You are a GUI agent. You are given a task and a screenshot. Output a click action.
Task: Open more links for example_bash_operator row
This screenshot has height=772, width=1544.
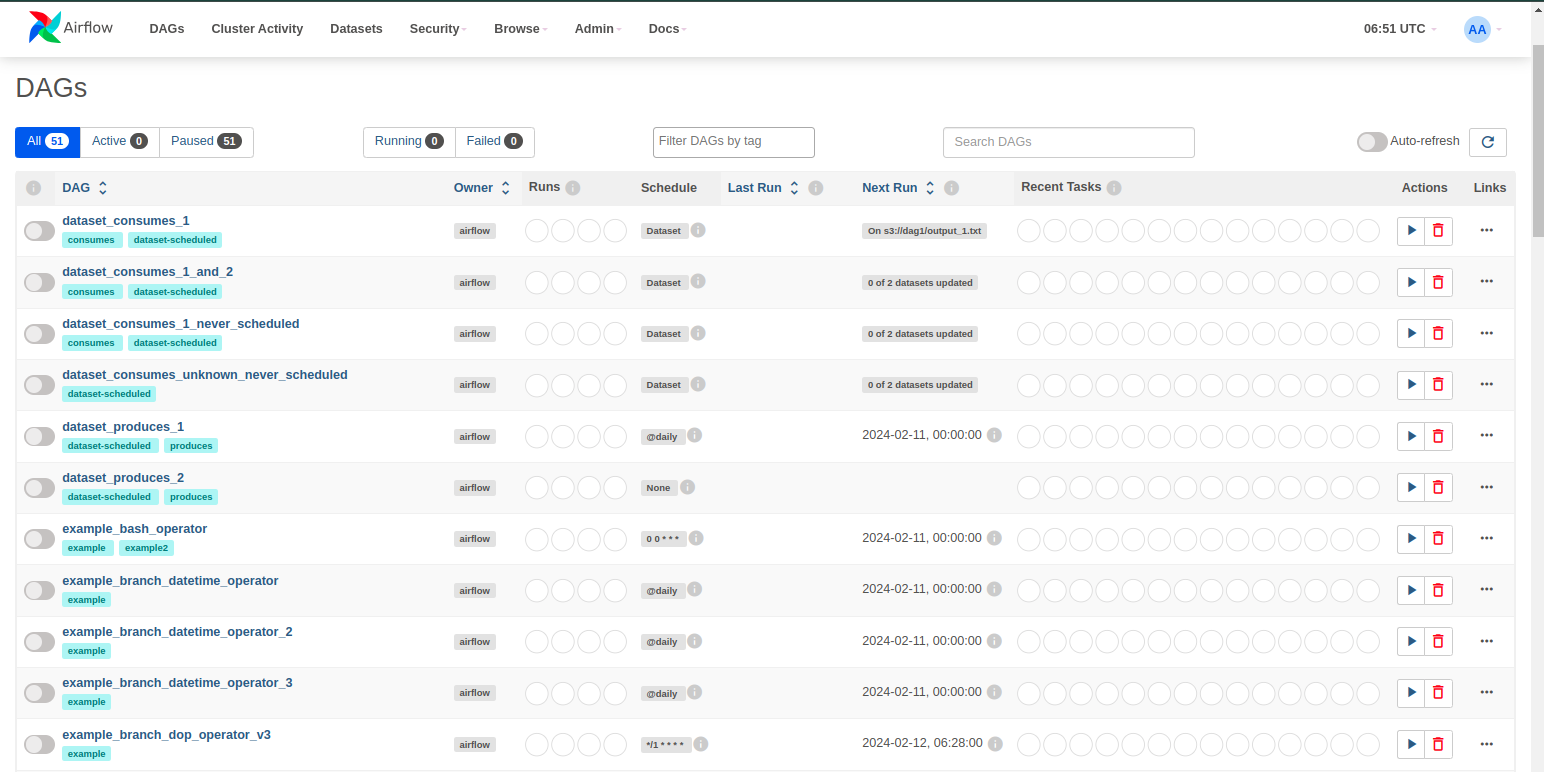tap(1486, 538)
